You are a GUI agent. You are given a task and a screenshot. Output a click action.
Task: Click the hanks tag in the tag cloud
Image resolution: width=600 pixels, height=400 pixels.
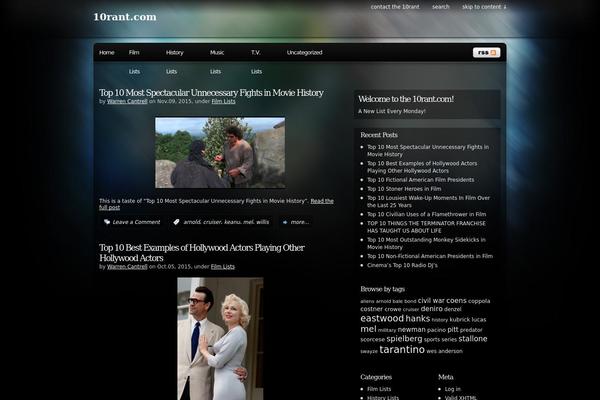click(417, 318)
